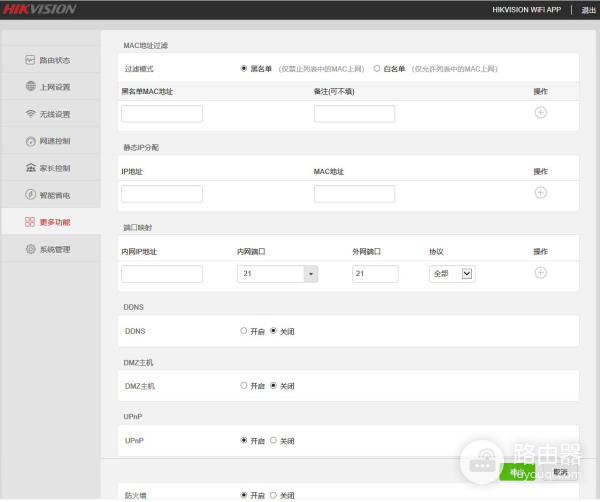The height and width of the screenshot is (502, 600).
Task: Focus the 外网端口 input field
Action: (375, 274)
